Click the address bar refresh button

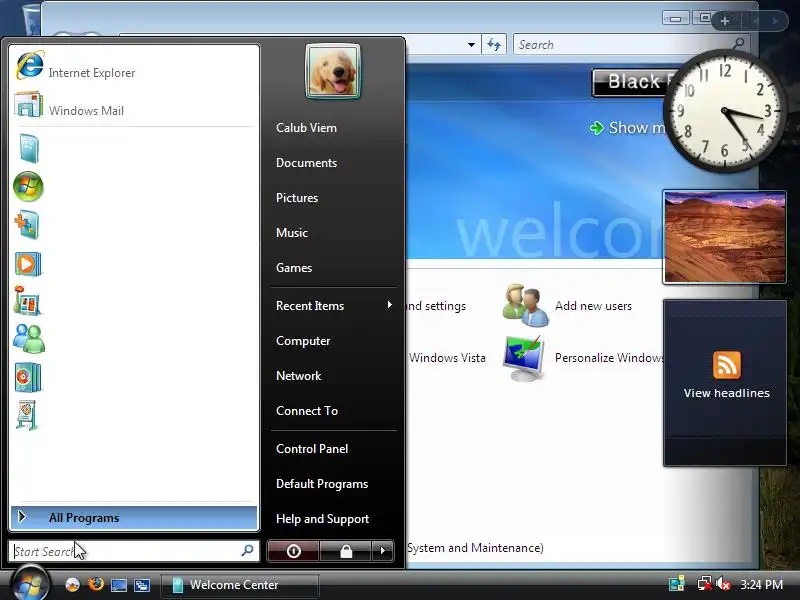tap(494, 45)
